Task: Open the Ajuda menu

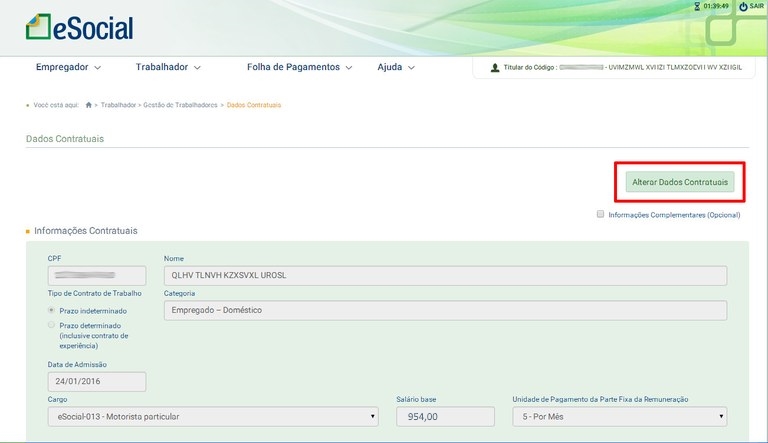Action: tap(396, 68)
